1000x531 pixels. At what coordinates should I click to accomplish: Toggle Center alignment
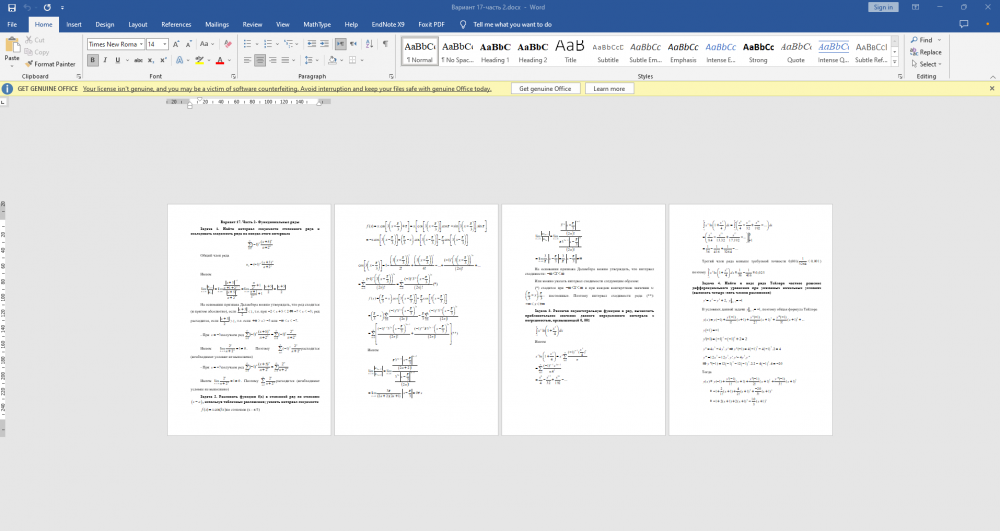coord(260,60)
